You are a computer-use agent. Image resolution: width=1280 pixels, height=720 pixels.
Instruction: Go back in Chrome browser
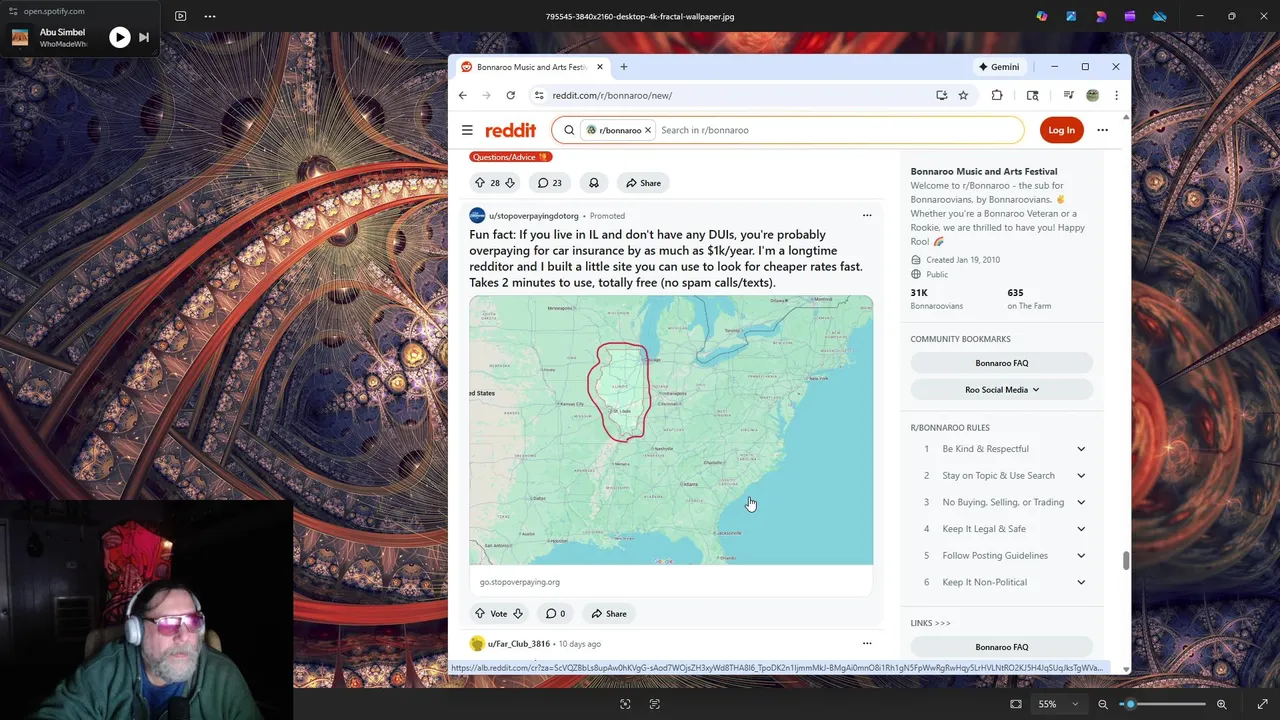462,95
